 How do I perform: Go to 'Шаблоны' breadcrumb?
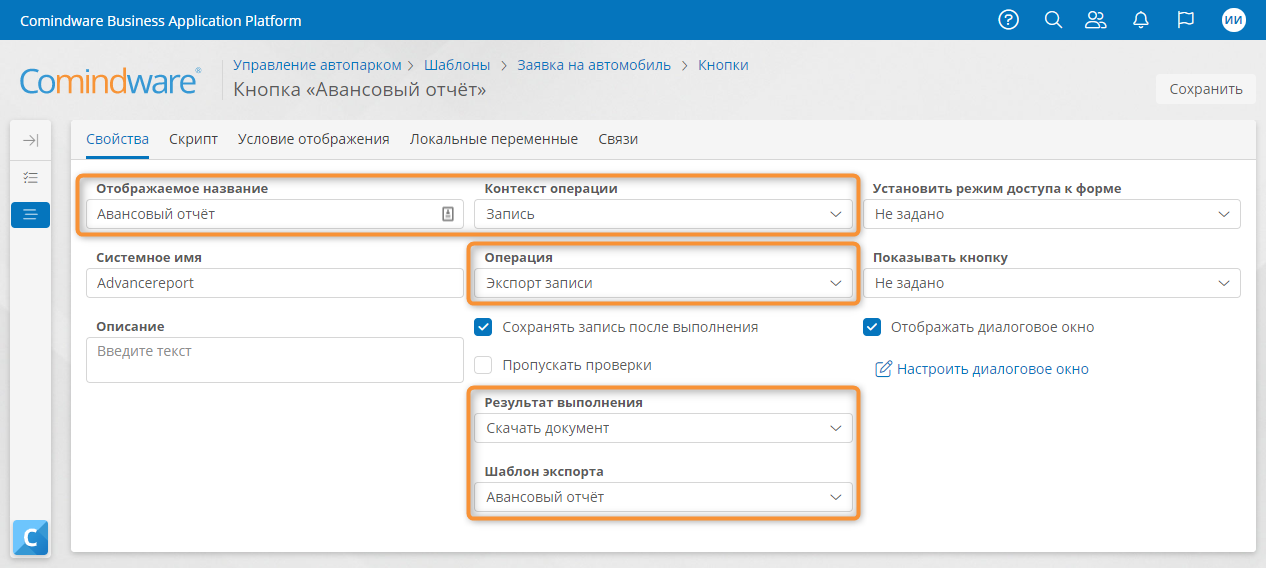click(457, 65)
